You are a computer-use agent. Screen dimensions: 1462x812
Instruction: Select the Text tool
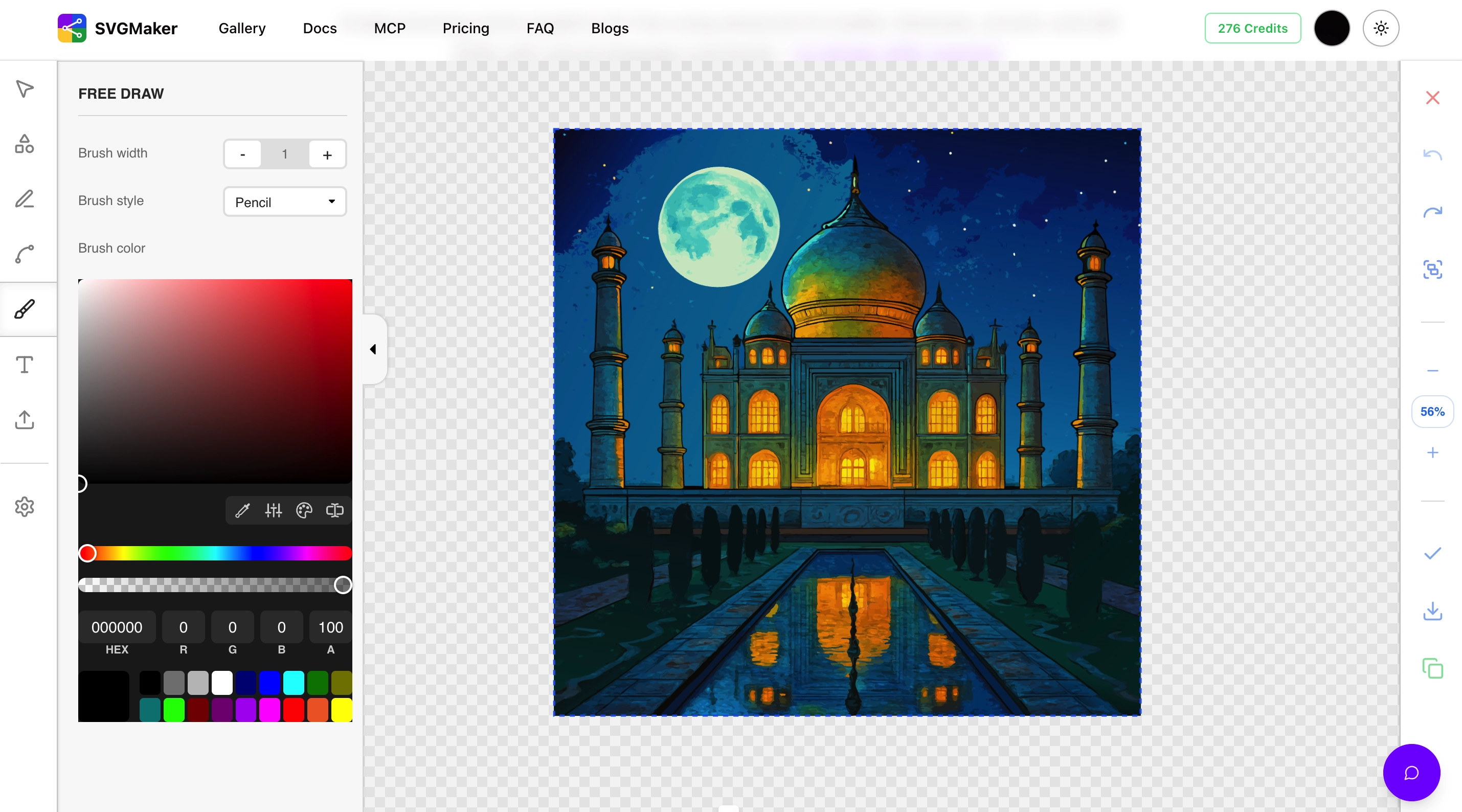click(24, 365)
